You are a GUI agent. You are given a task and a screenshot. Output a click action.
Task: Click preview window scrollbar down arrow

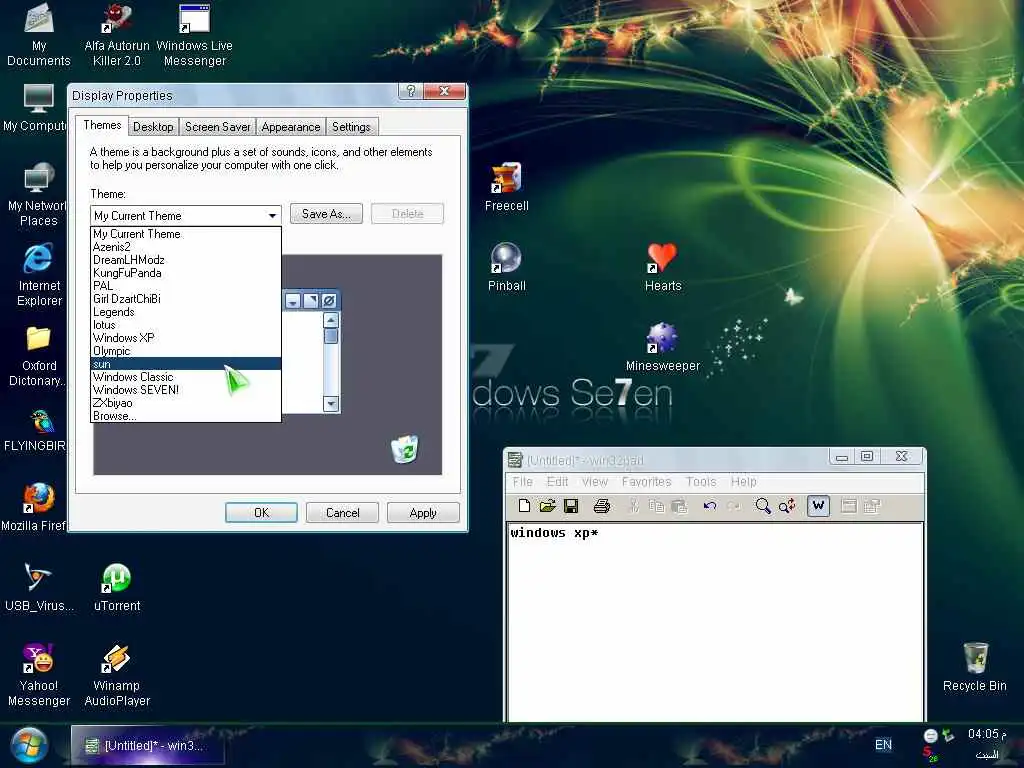click(x=331, y=404)
